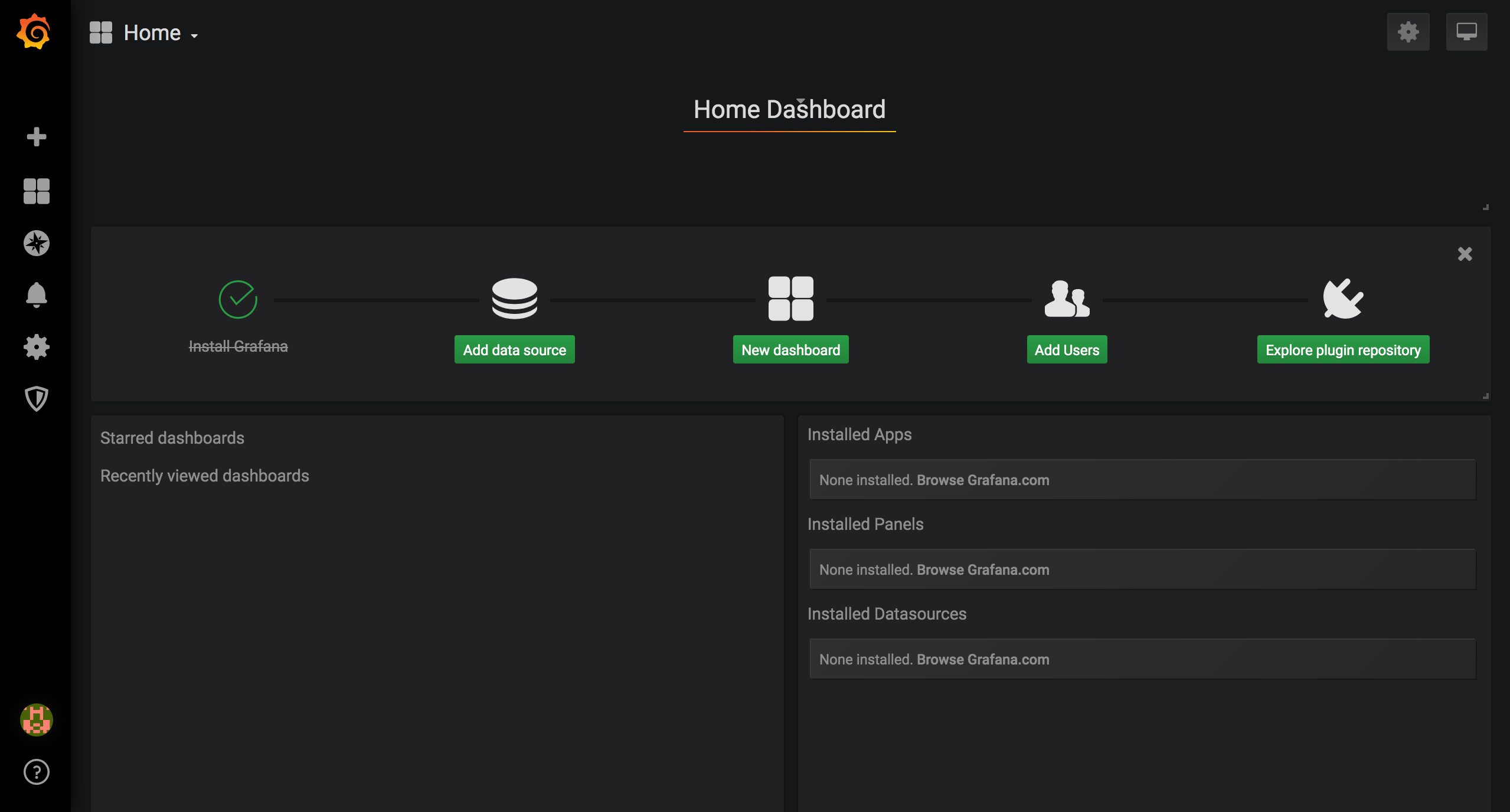Select the TV kiosk mode screen tab
Viewport: 1510px width, 812px height.
(x=1467, y=33)
